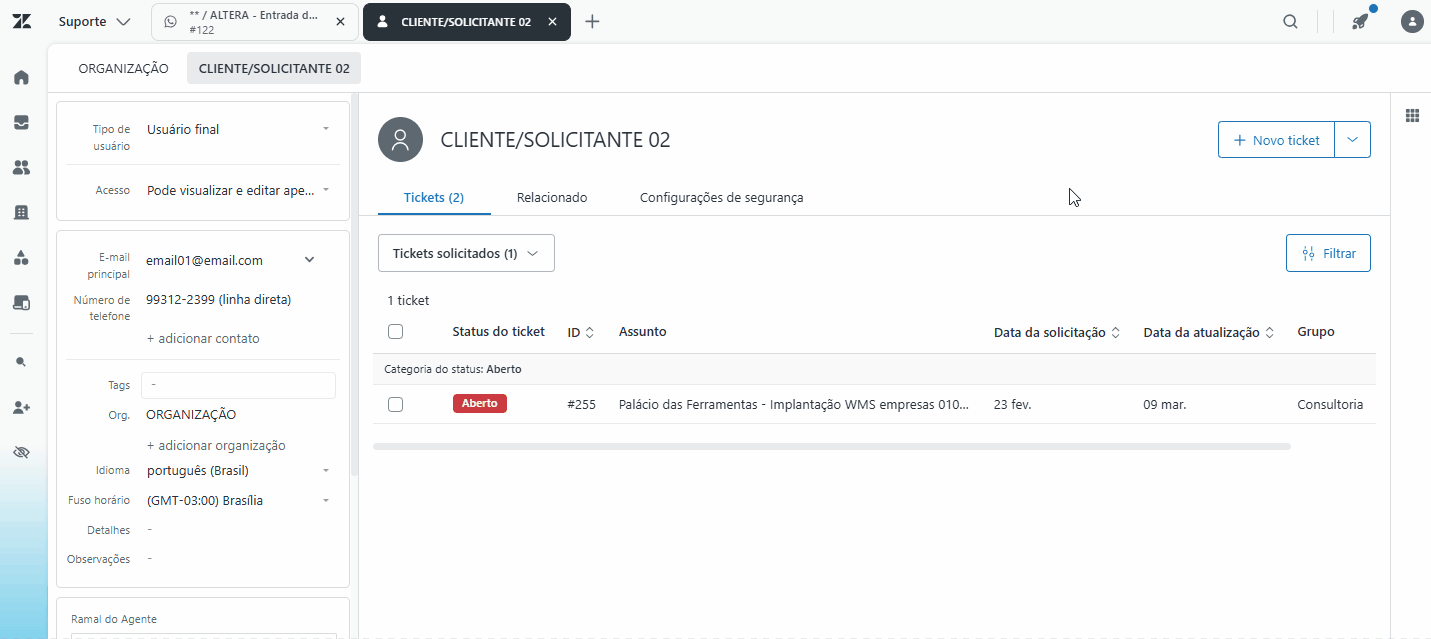Viewport: 1431px width, 639px height.
Task: Click the Aberto status badge
Action: point(480,404)
